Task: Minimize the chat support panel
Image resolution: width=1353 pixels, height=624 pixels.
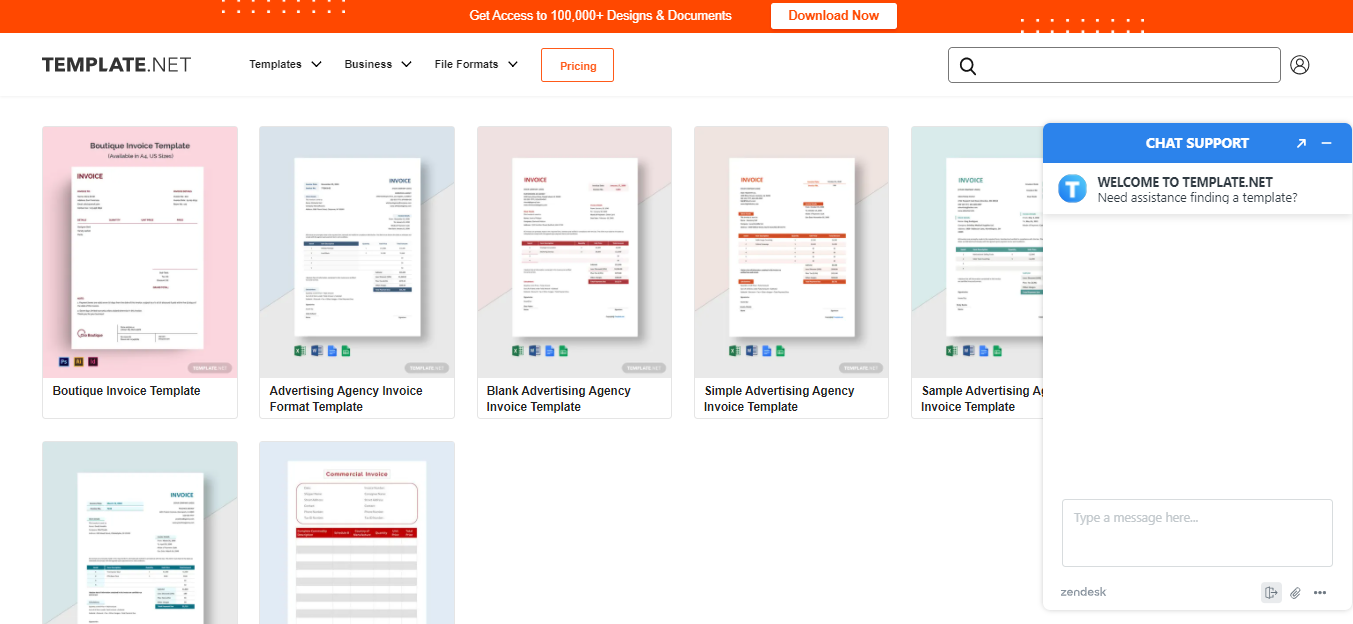Action: (1327, 143)
